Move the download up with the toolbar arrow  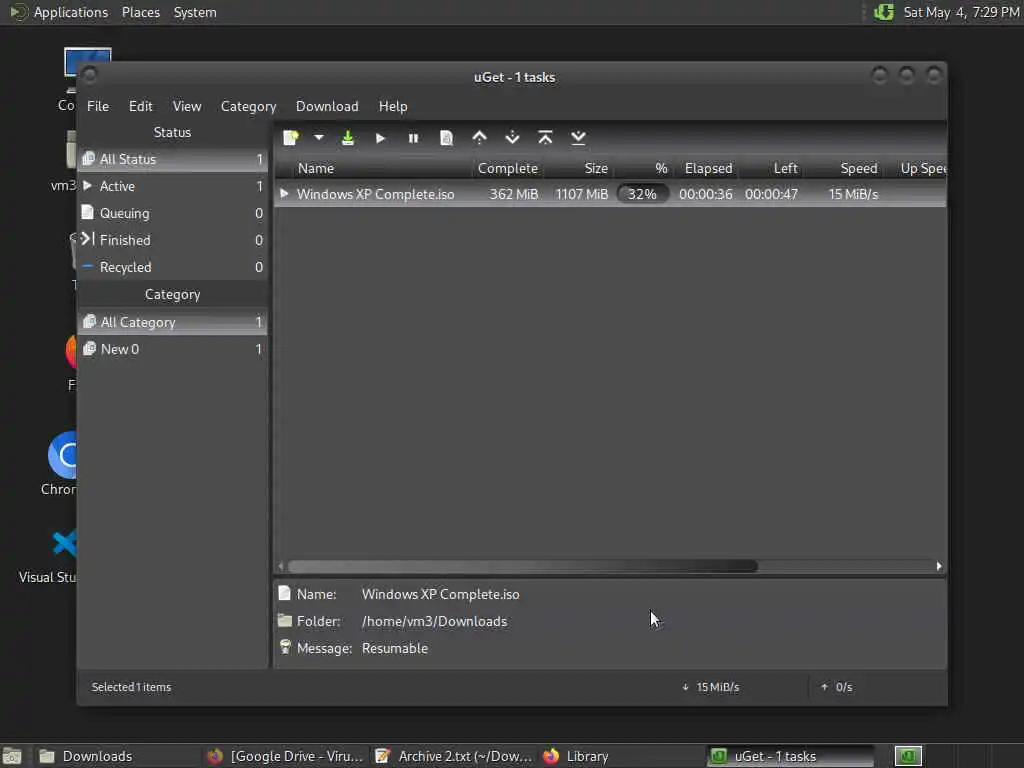coord(479,138)
